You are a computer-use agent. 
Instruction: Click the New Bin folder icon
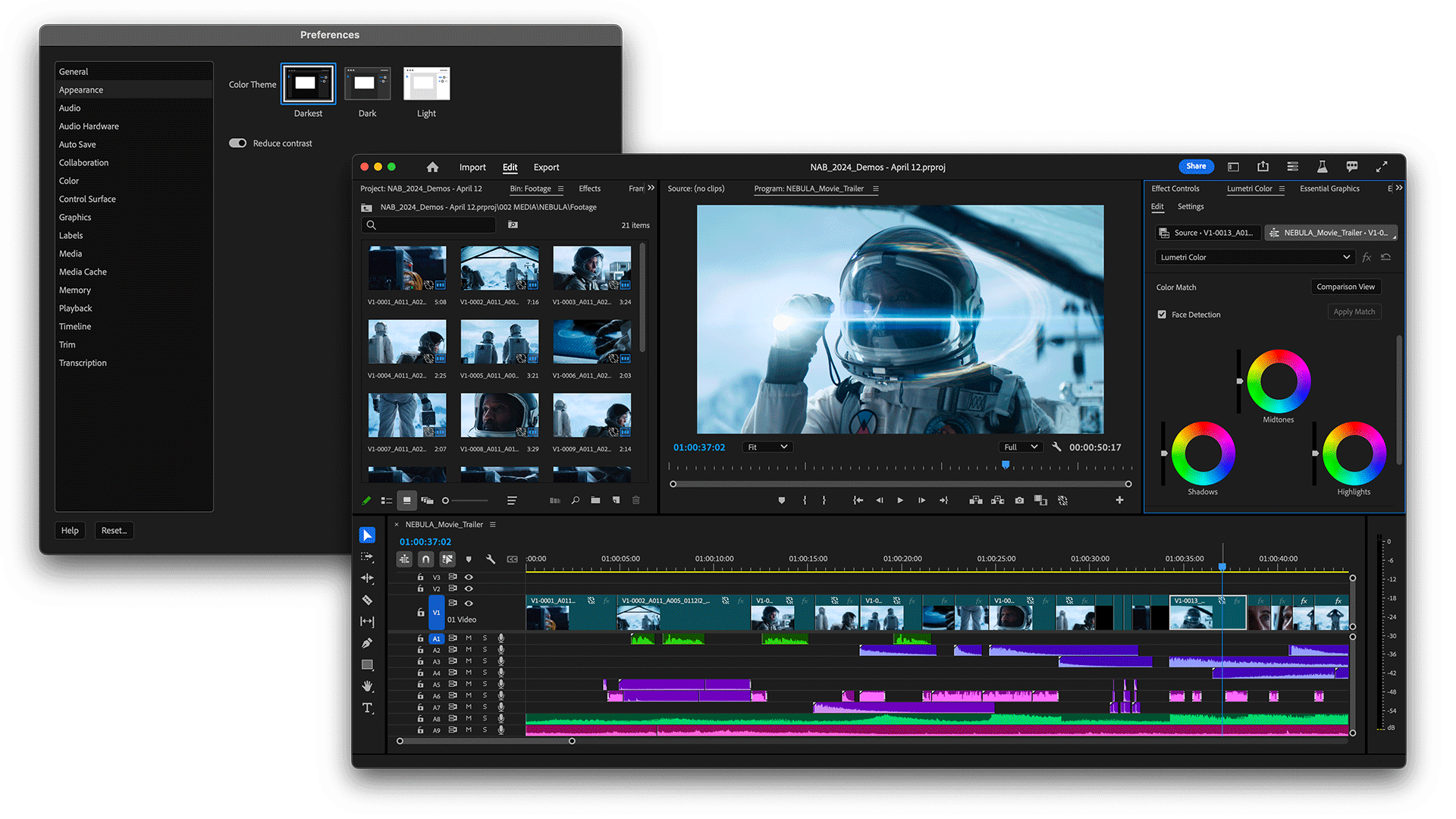595,500
